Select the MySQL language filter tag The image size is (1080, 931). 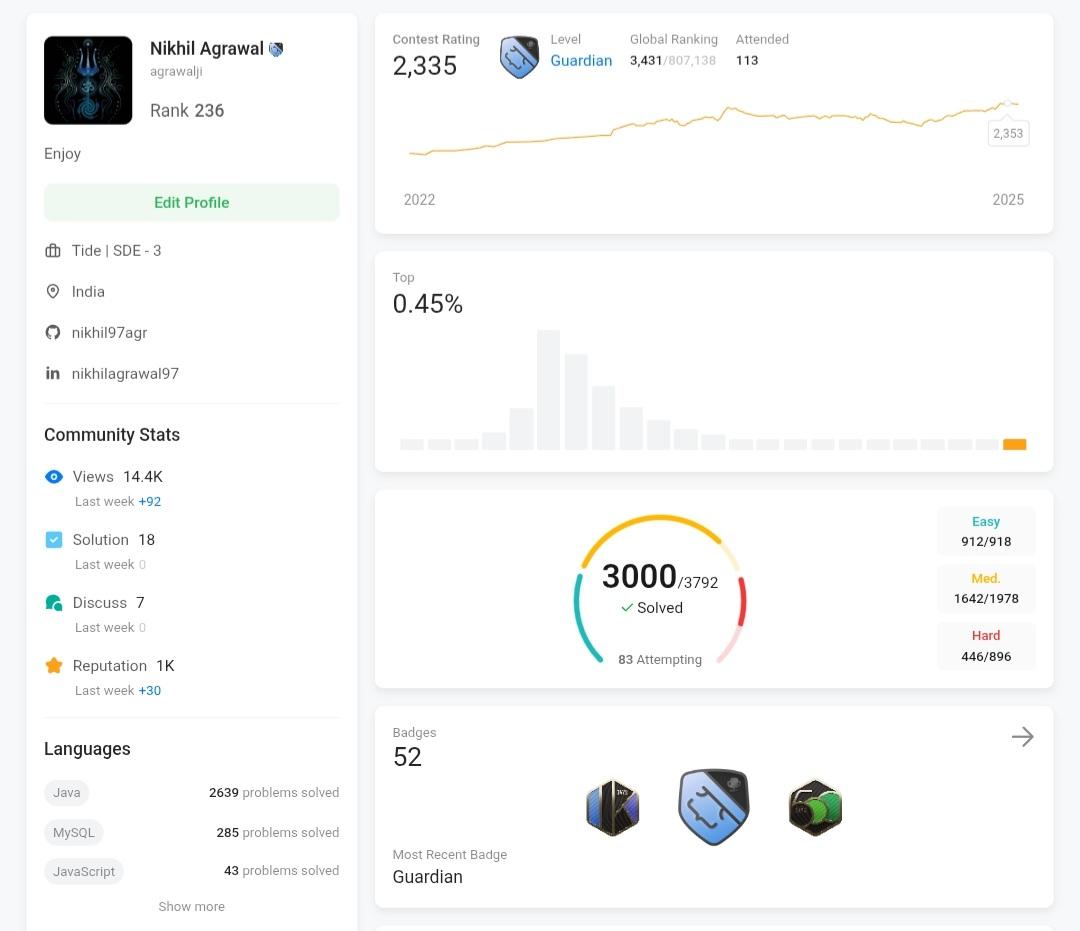coord(73,832)
